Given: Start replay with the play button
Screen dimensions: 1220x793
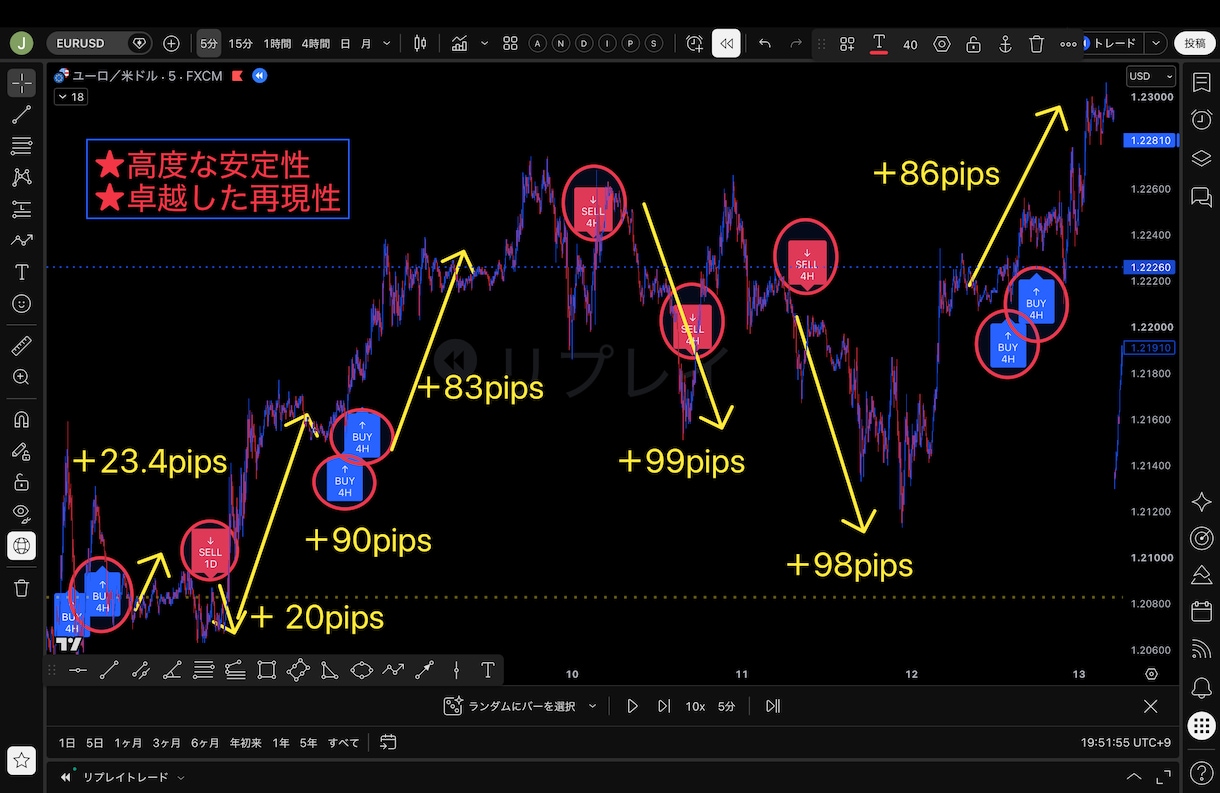Looking at the screenshot, I should point(632,706).
